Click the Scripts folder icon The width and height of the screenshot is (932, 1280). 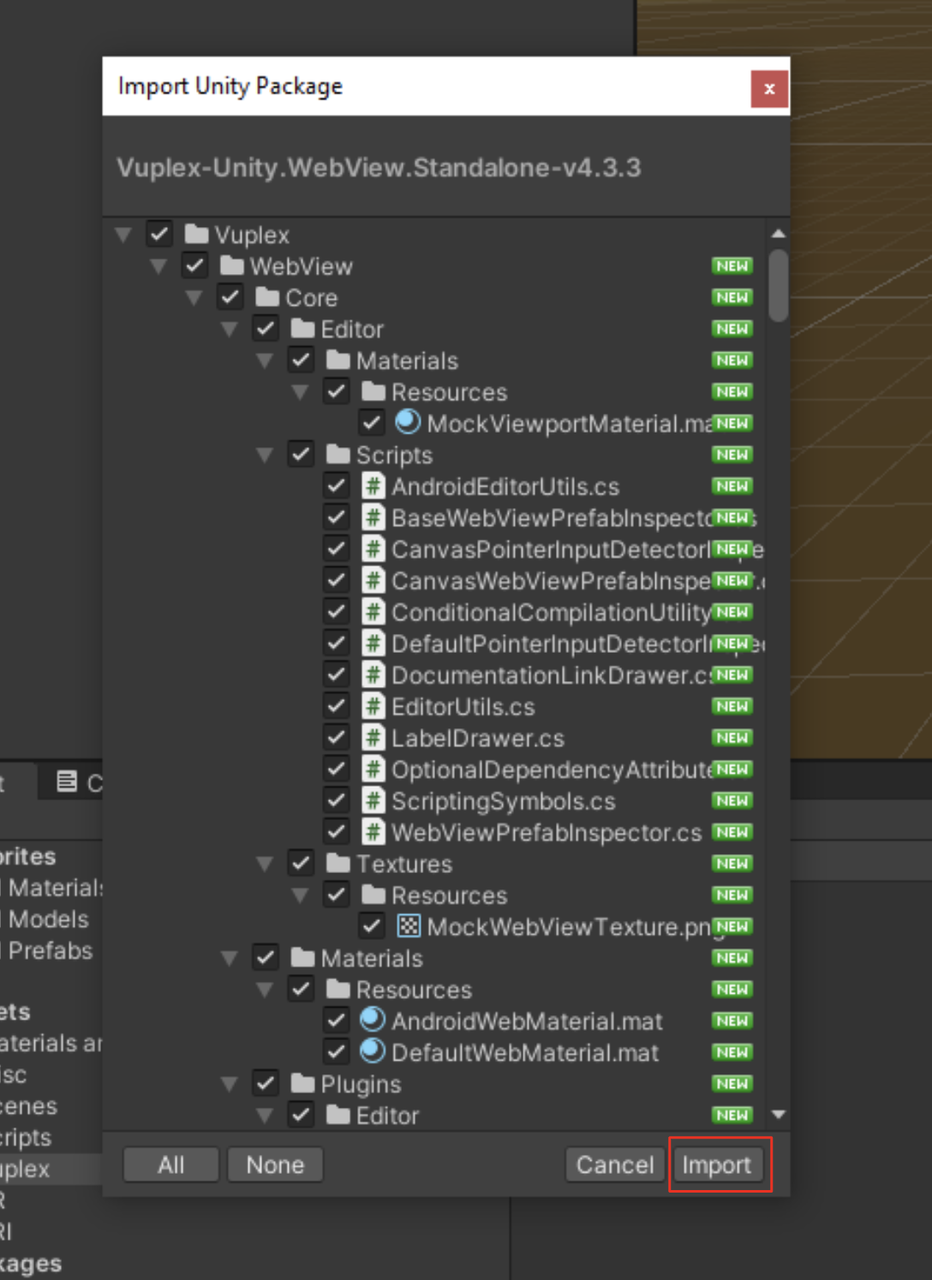click(338, 455)
